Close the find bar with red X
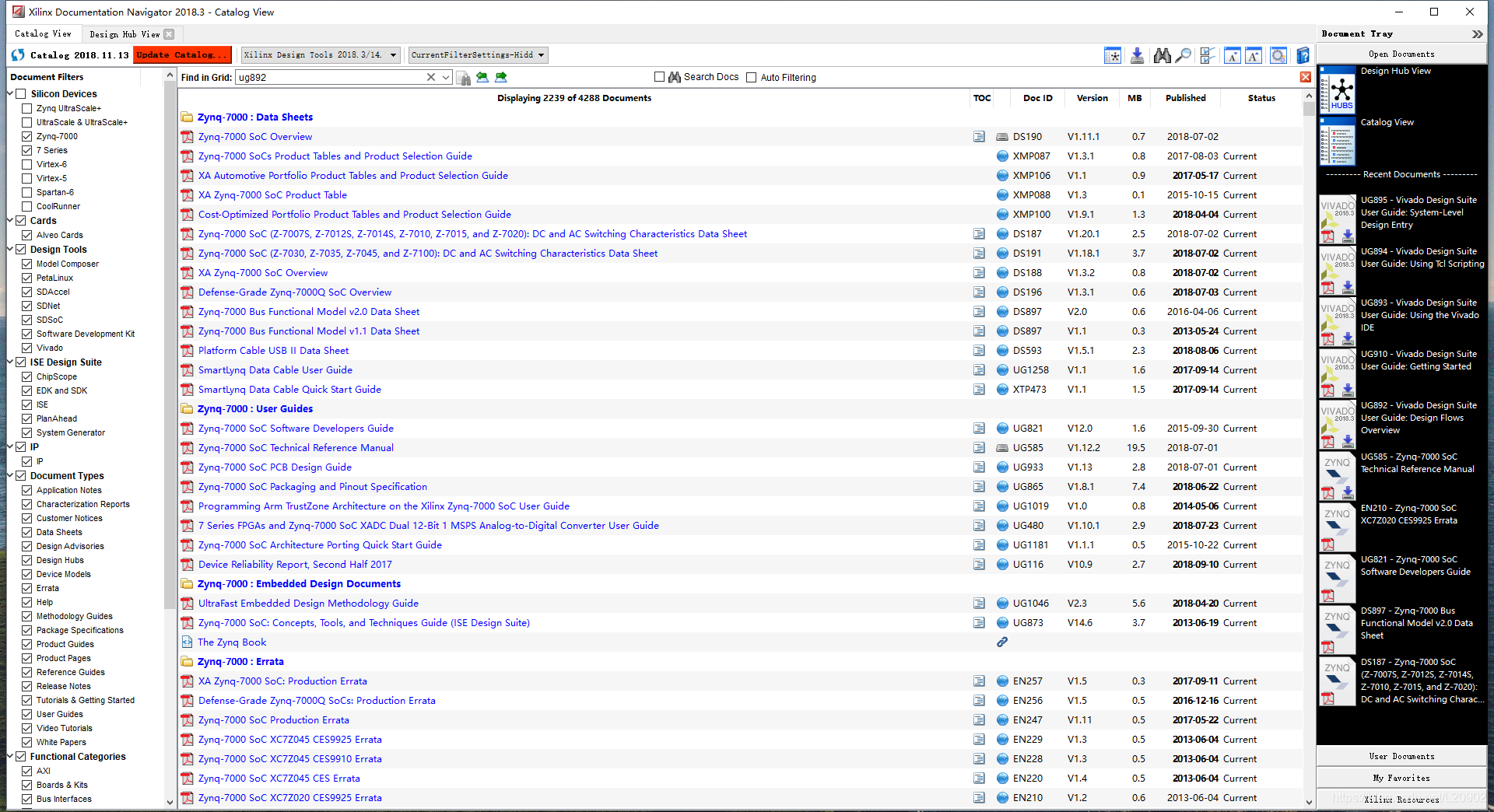The image size is (1494, 812). 1306,77
